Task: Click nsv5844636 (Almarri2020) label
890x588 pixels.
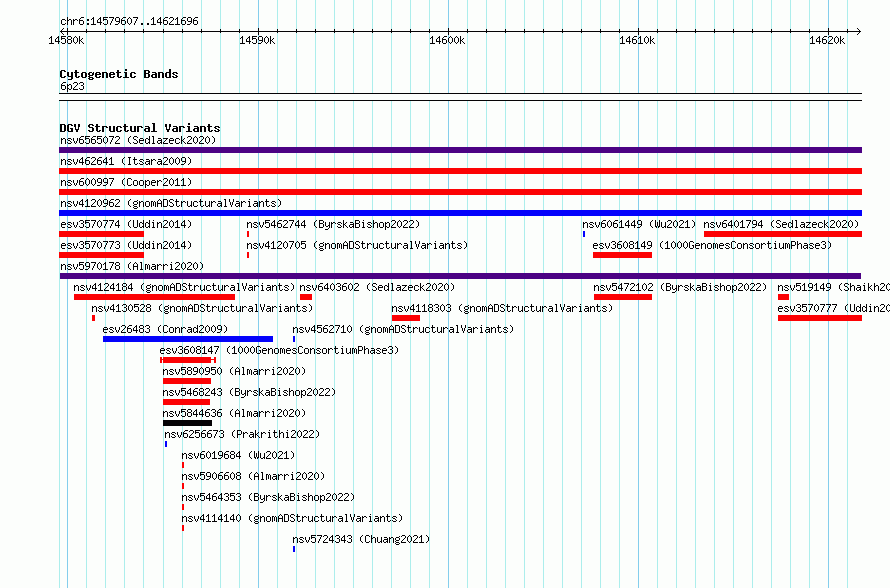Action: [x=234, y=413]
